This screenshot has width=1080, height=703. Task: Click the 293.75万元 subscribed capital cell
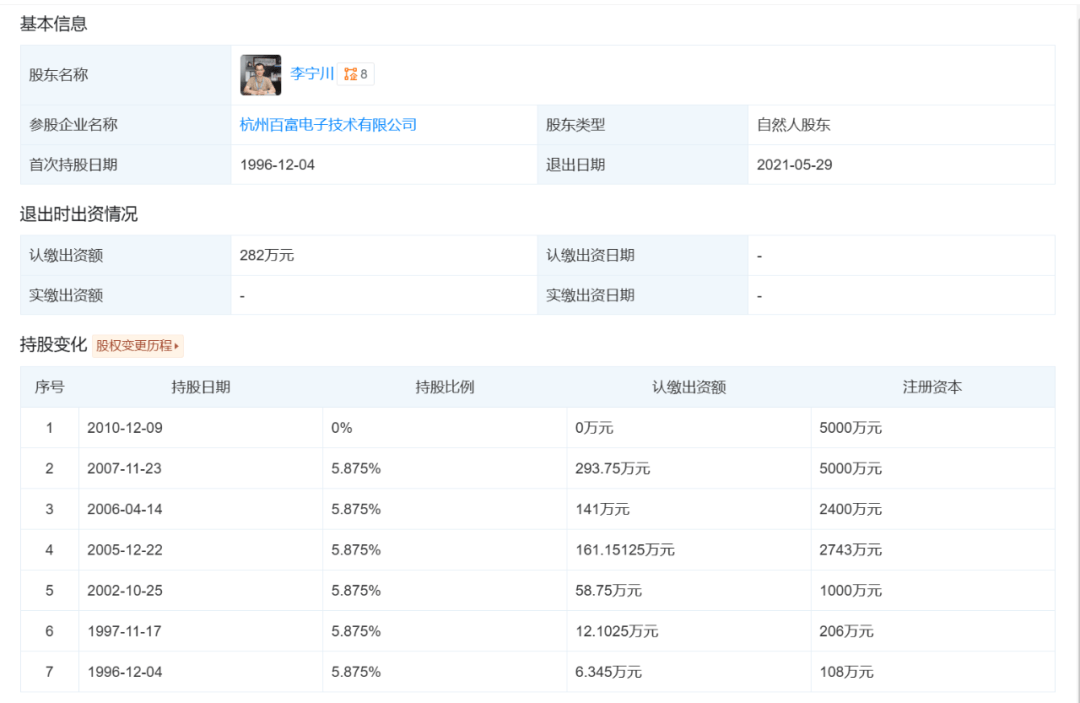click(x=613, y=468)
